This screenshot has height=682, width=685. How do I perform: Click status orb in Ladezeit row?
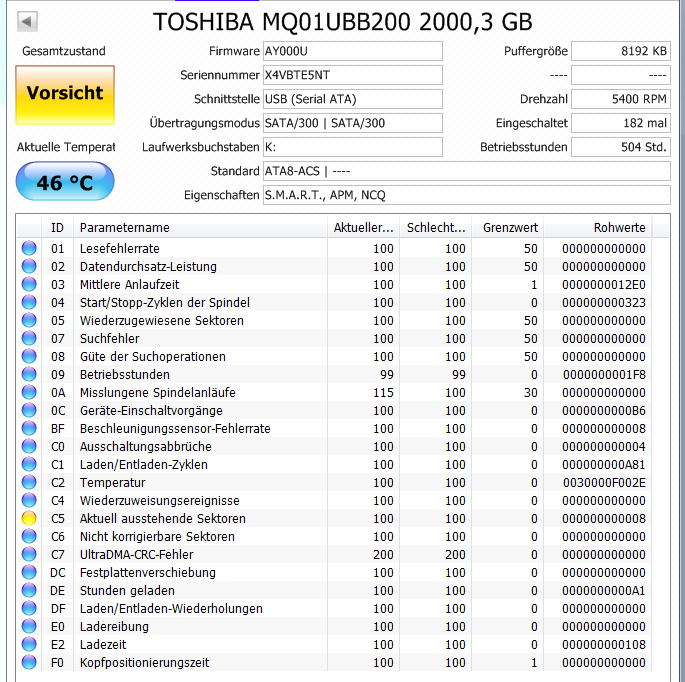29,644
